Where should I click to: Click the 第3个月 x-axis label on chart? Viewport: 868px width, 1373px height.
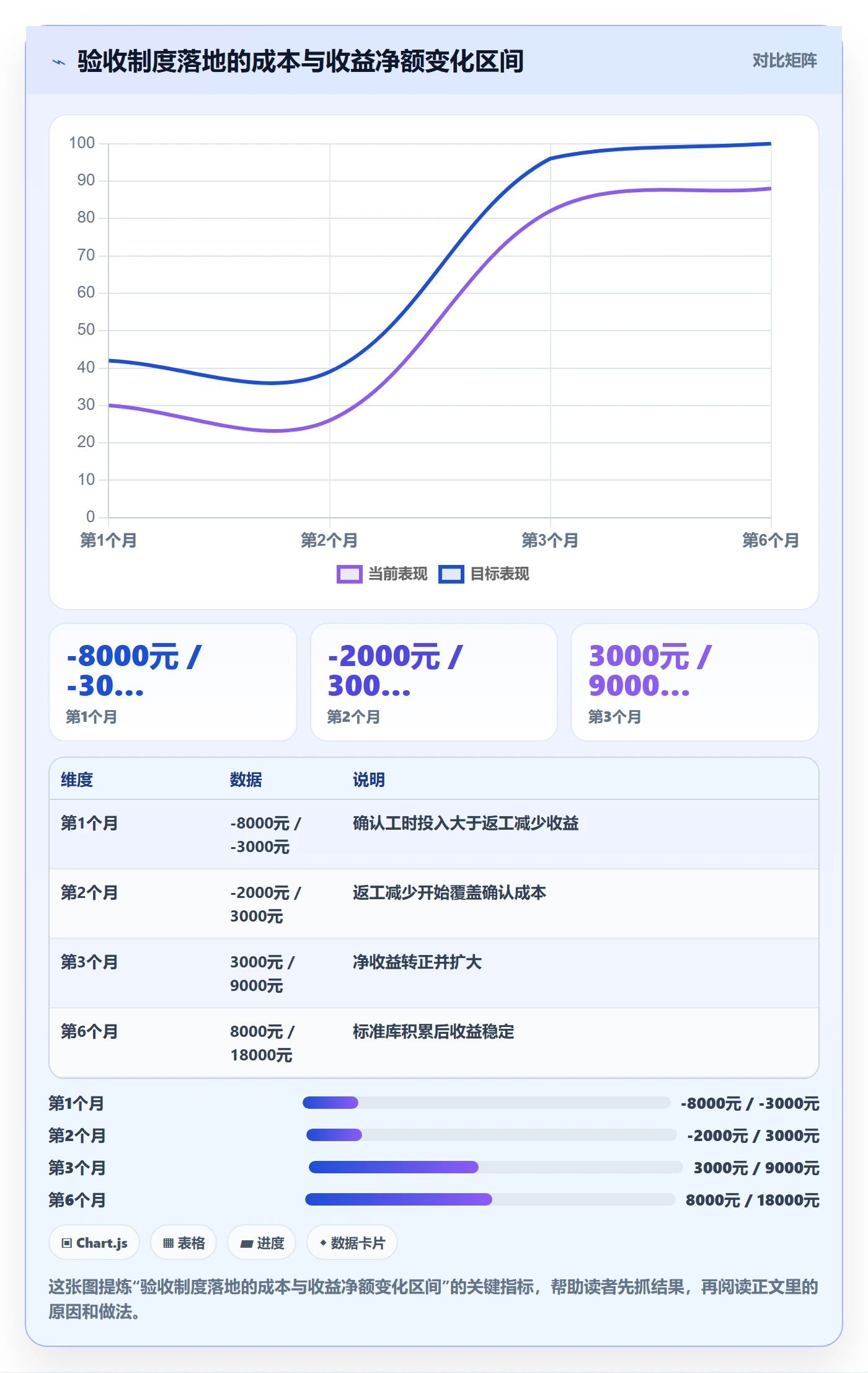(x=550, y=540)
